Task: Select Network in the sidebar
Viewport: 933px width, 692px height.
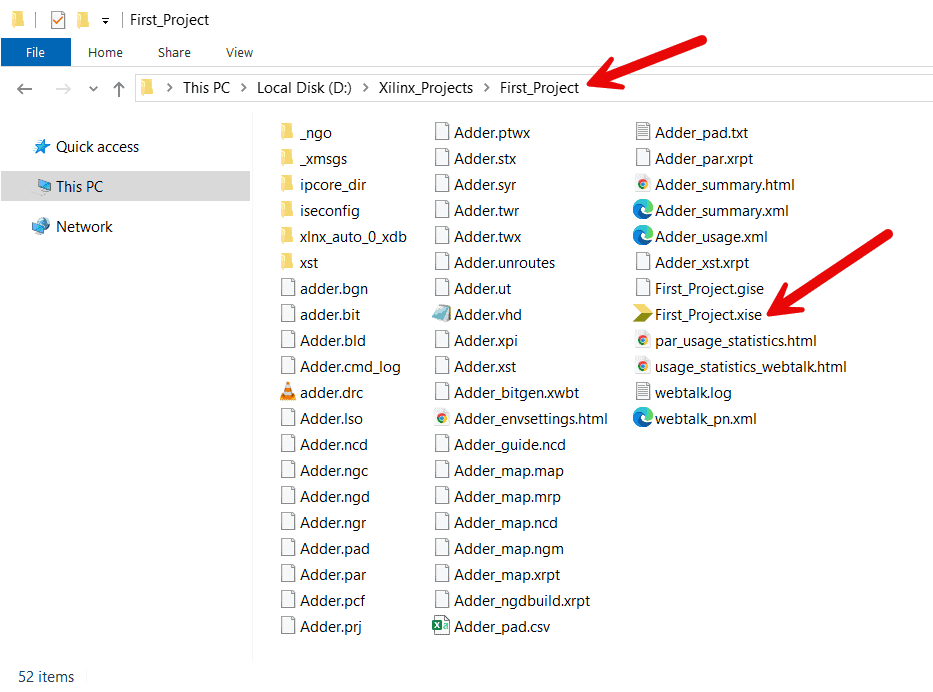Action: tap(82, 226)
